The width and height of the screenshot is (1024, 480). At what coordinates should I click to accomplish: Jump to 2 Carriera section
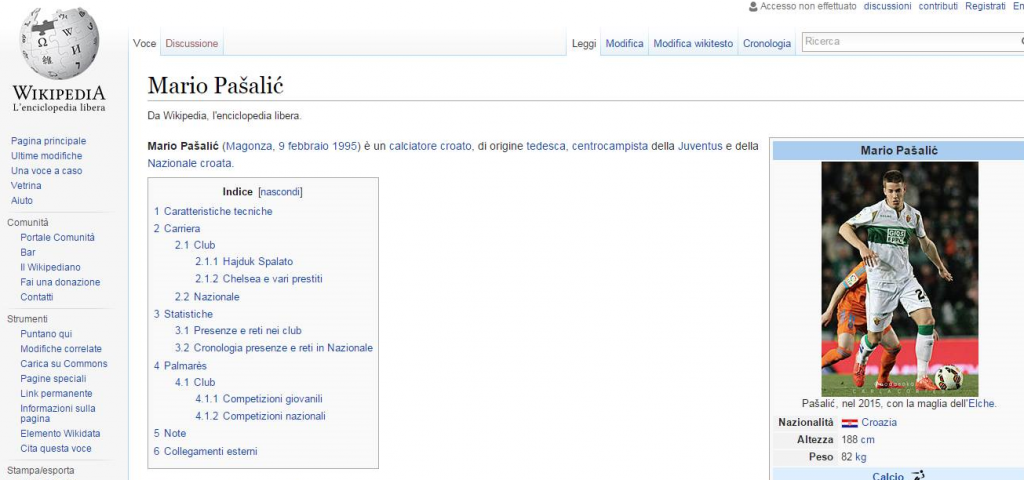pyautogui.click(x=177, y=229)
